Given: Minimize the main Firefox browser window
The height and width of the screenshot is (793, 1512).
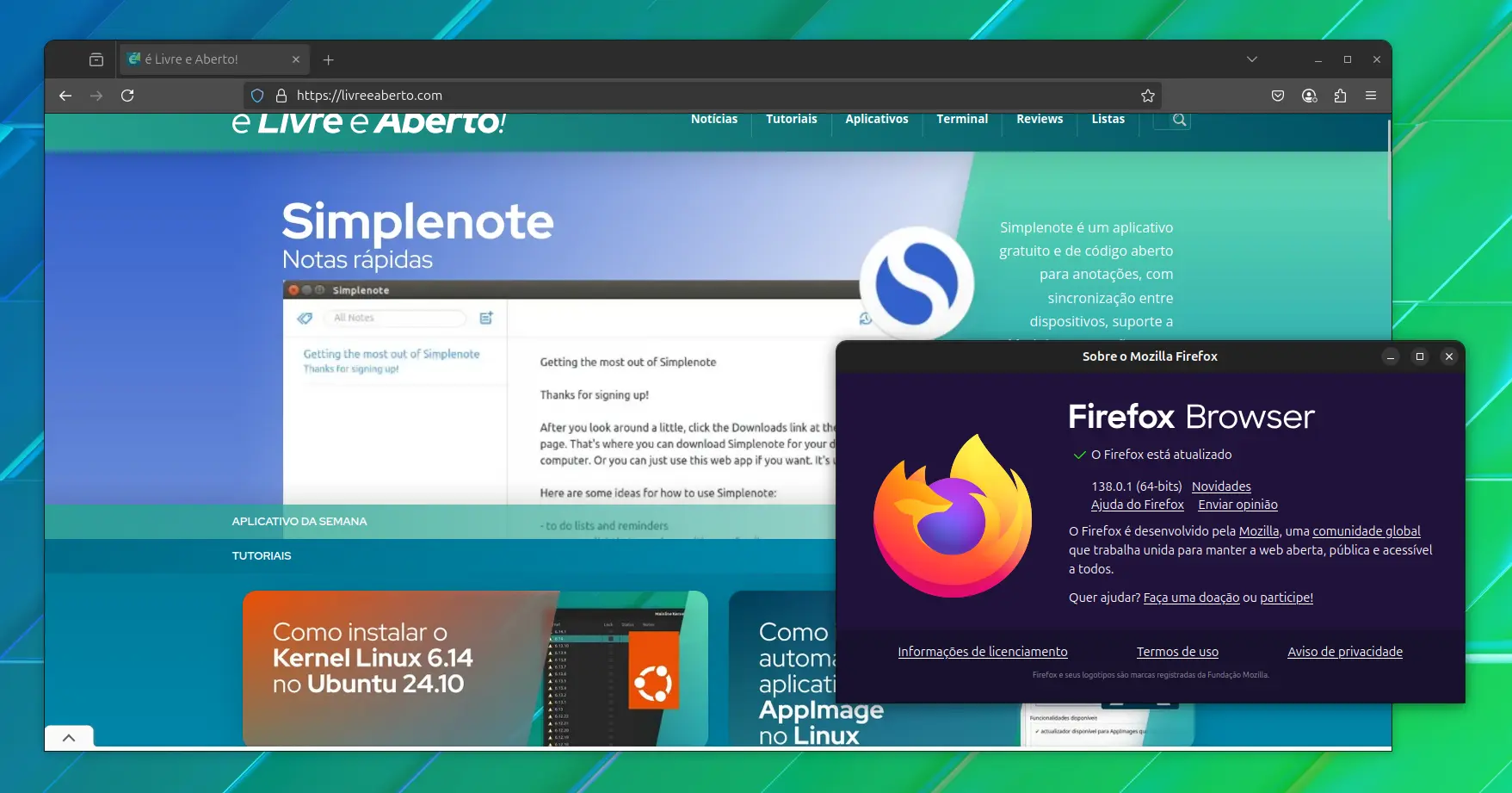Looking at the screenshot, I should [x=1318, y=59].
